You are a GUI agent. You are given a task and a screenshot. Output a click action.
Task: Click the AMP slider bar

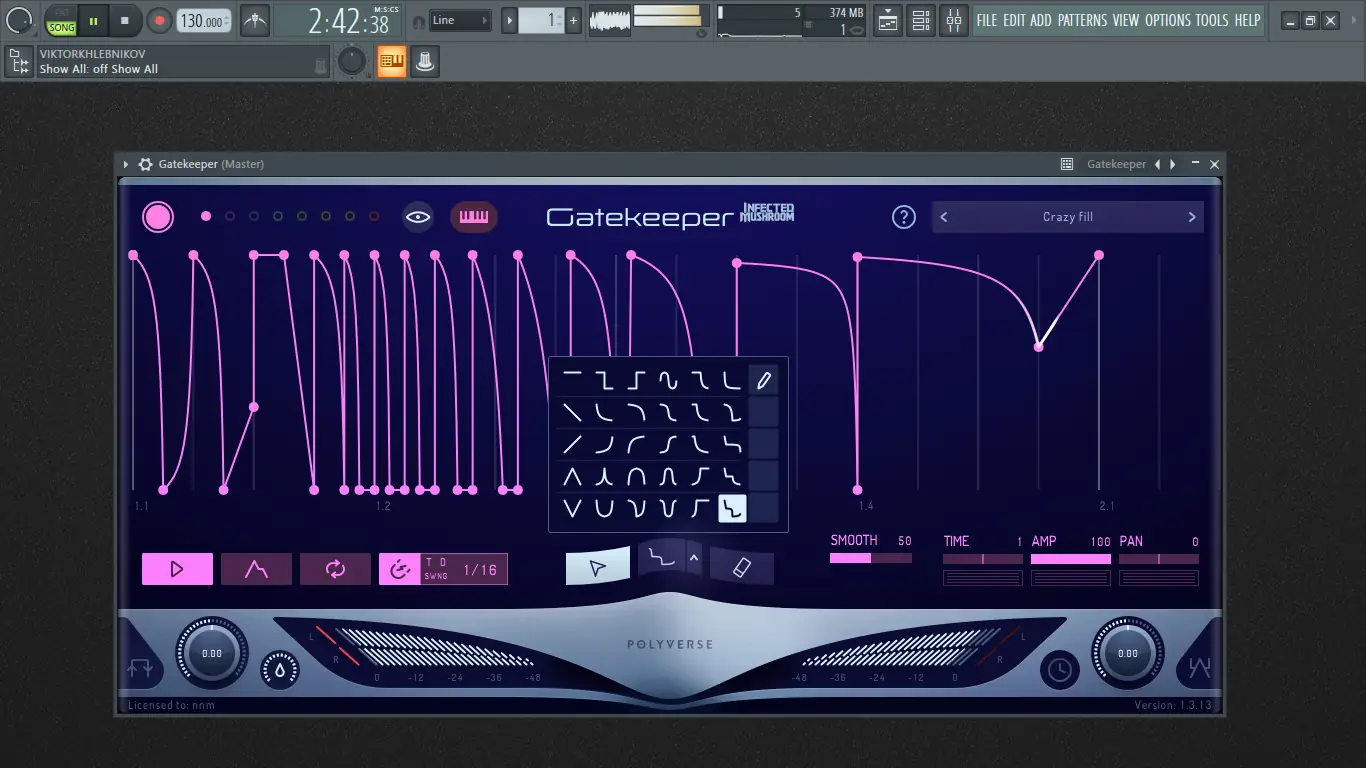pos(1071,559)
